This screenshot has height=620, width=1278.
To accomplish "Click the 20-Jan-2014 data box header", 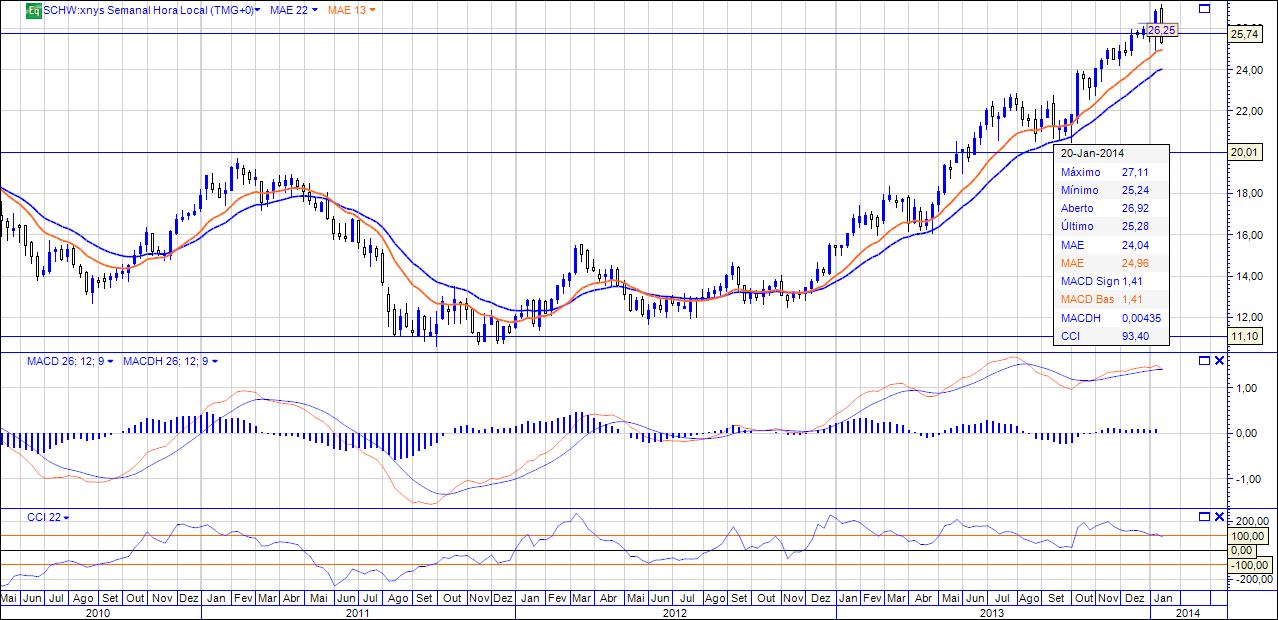I will (1092, 153).
